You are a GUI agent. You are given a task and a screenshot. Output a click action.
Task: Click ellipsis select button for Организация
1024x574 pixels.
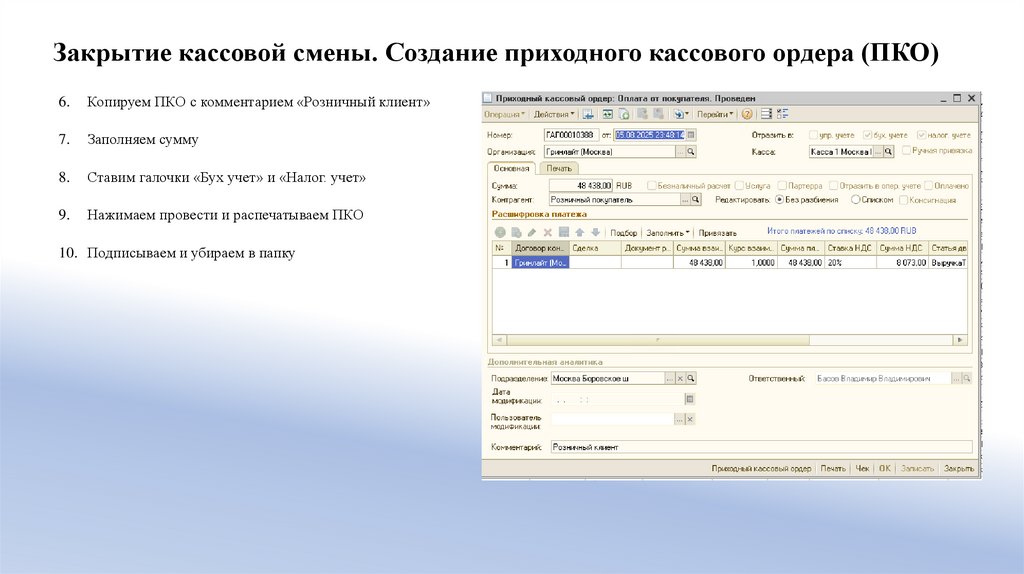[680, 151]
